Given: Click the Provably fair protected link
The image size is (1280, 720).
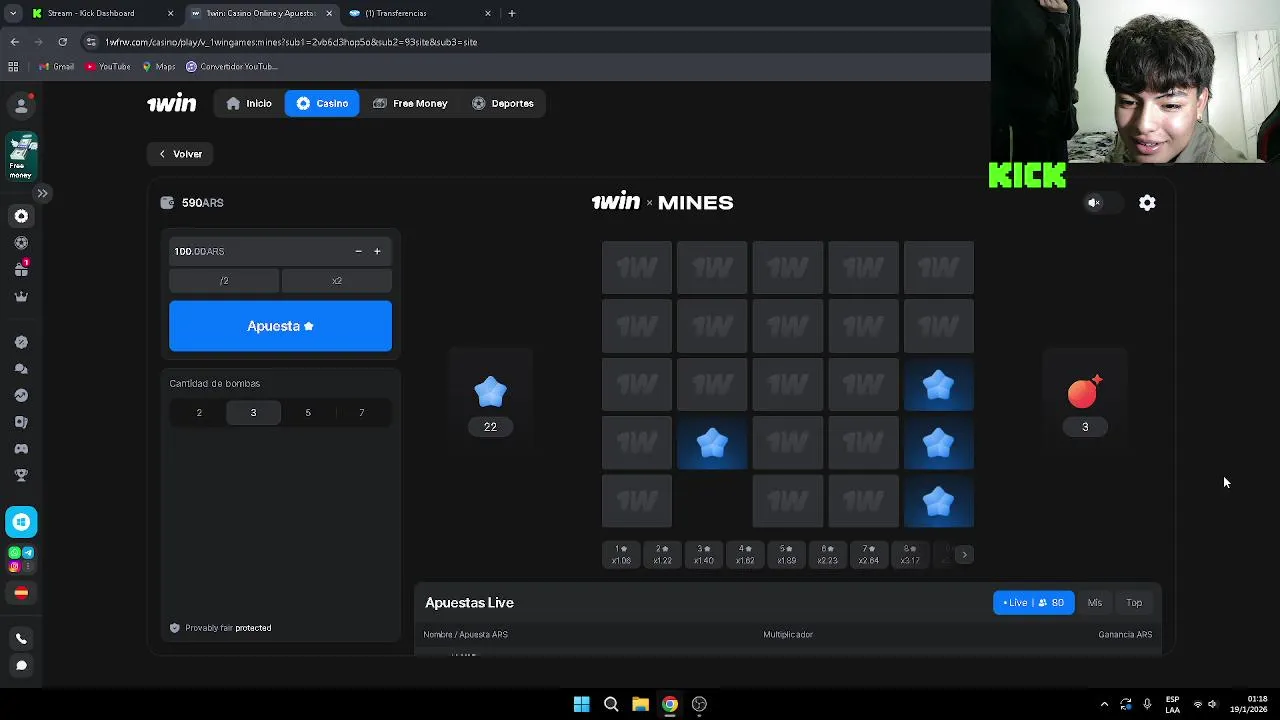Looking at the screenshot, I should 221,628.
